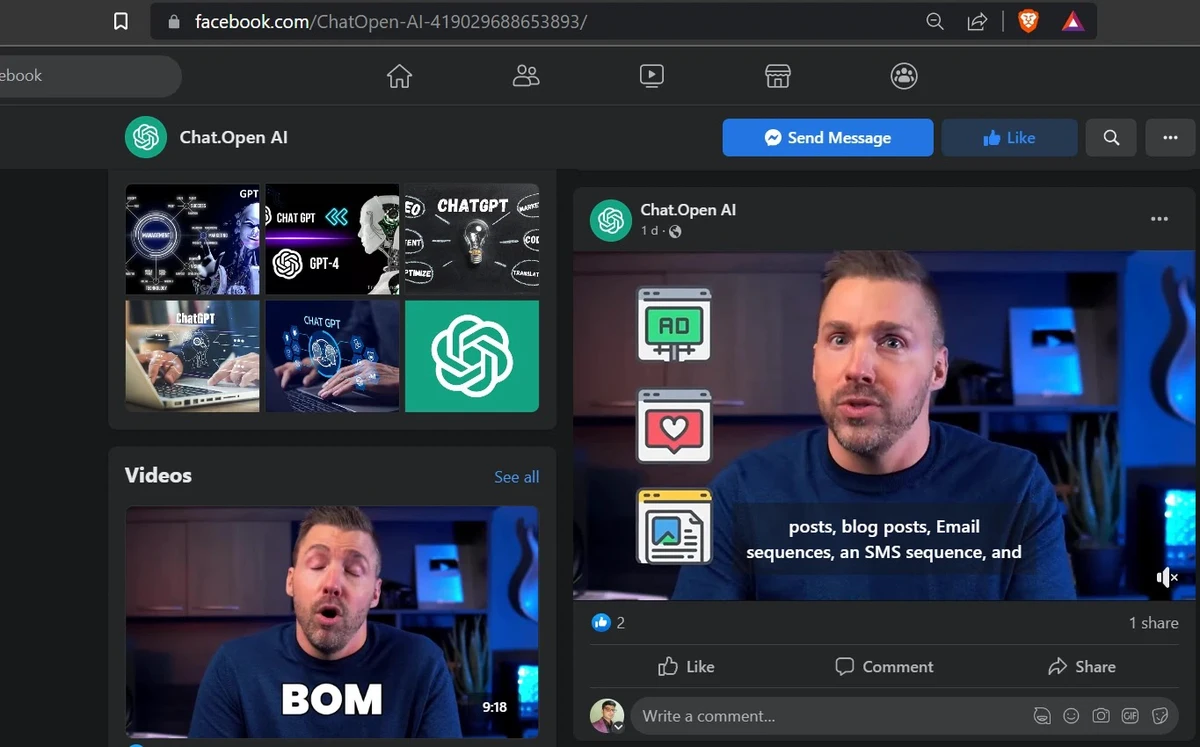Click Comment on the post
Viewport: 1200px width, 747px height.
(x=884, y=667)
